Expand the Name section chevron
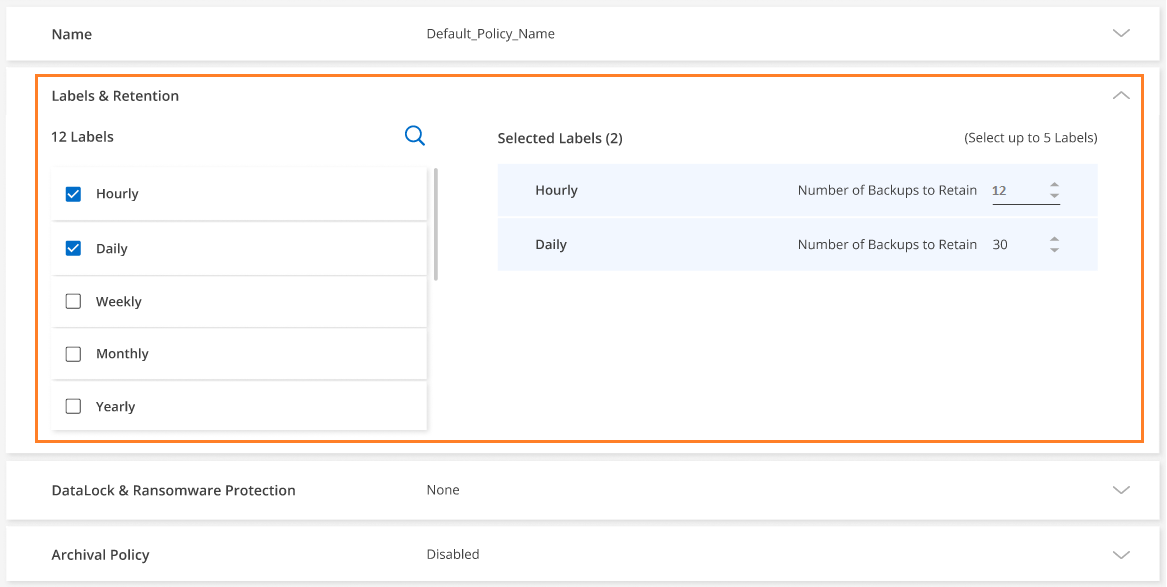1167x587 pixels. 1121,33
